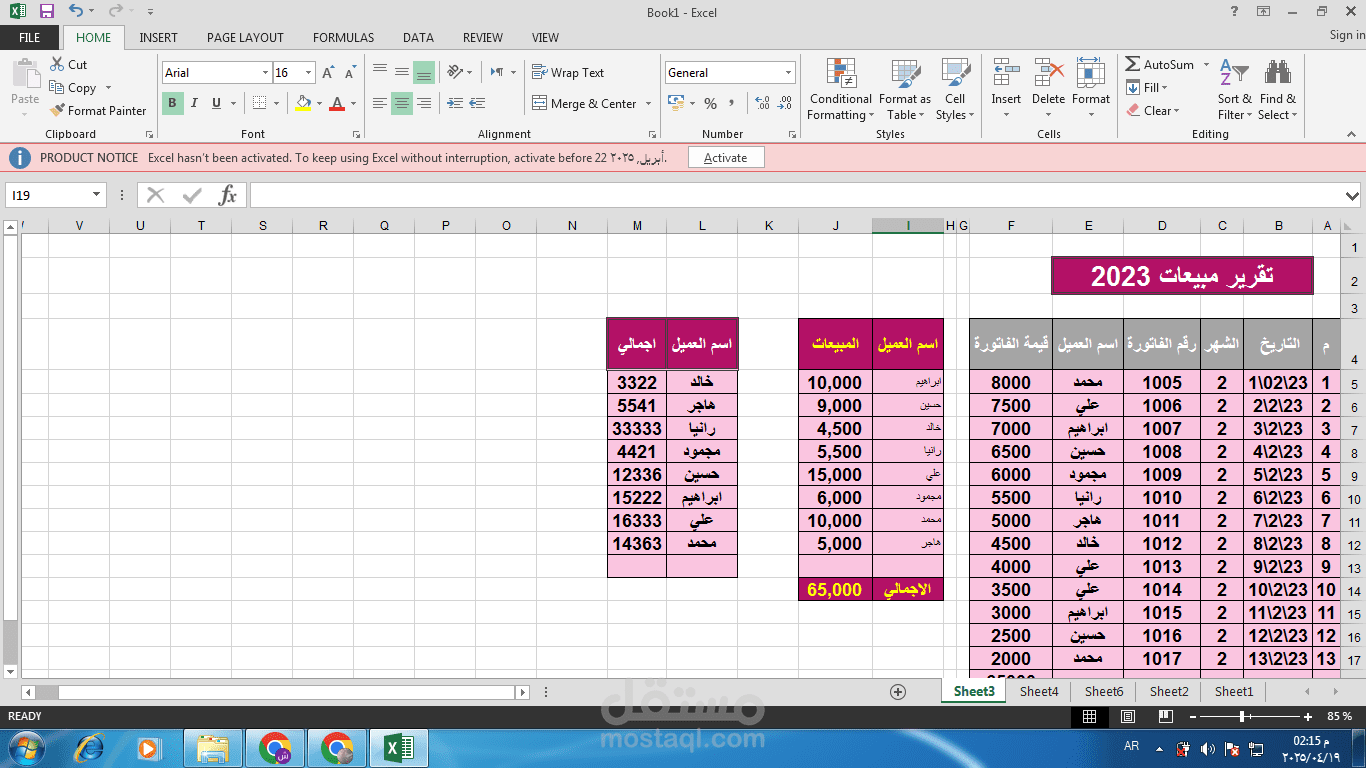Open the Clear dropdown
Viewport: 1366px width, 768px height.
(1153, 111)
